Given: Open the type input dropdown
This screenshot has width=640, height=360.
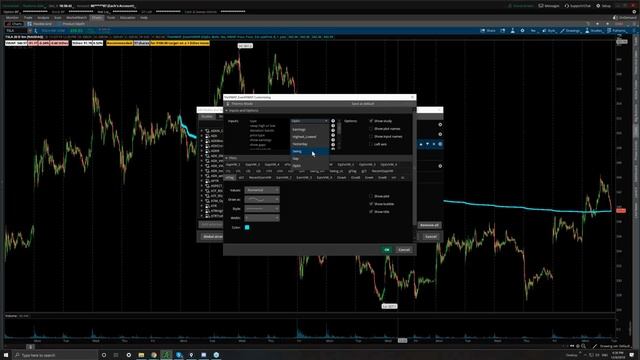Looking at the screenshot, I should click(x=309, y=121).
